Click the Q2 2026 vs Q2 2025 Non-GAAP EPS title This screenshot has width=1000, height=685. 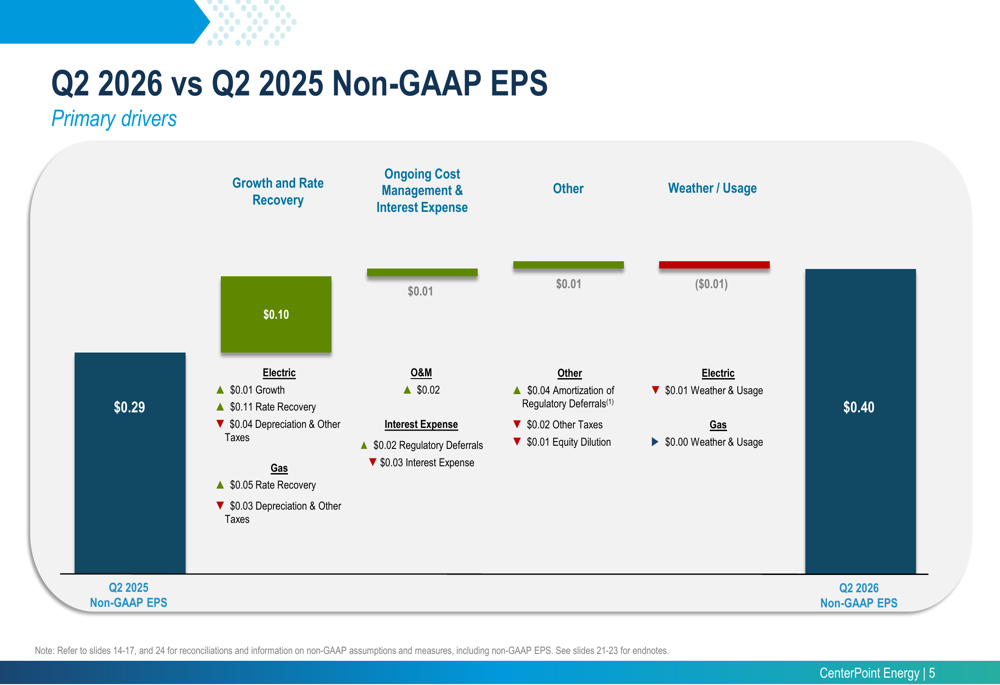click(299, 83)
